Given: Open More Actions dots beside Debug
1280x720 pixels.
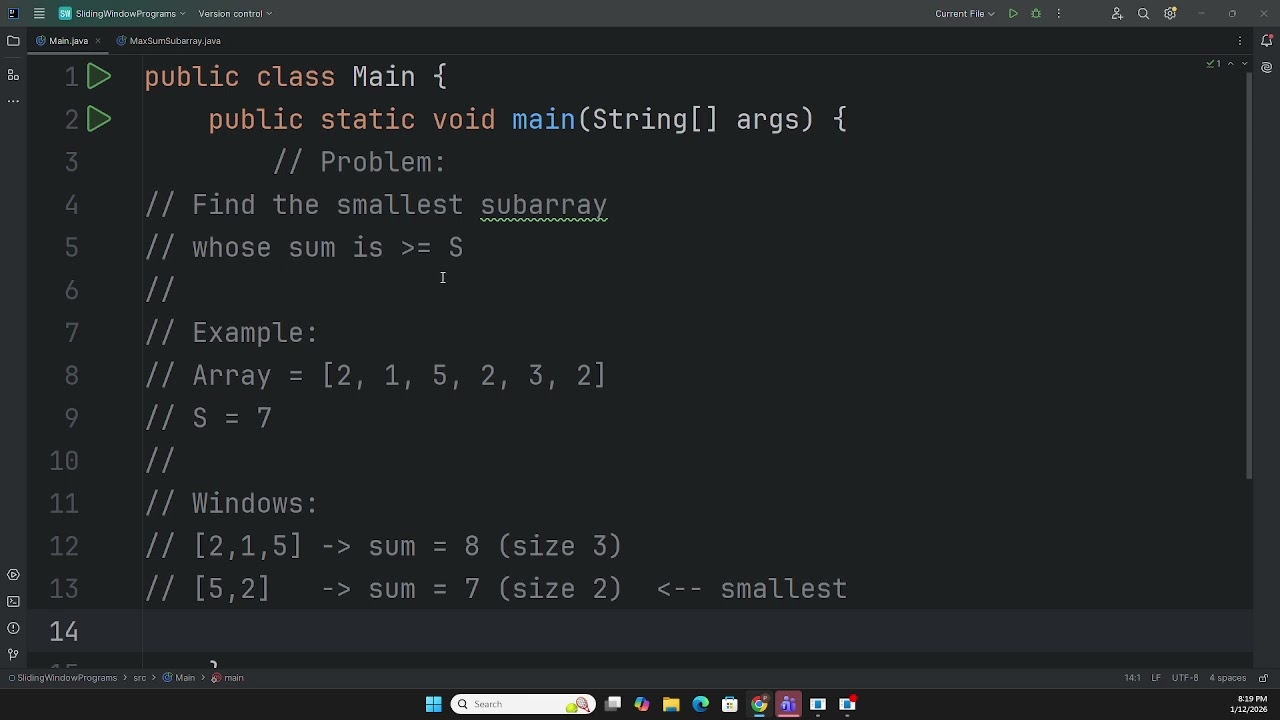Looking at the screenshot, I should click(1059, 14).
